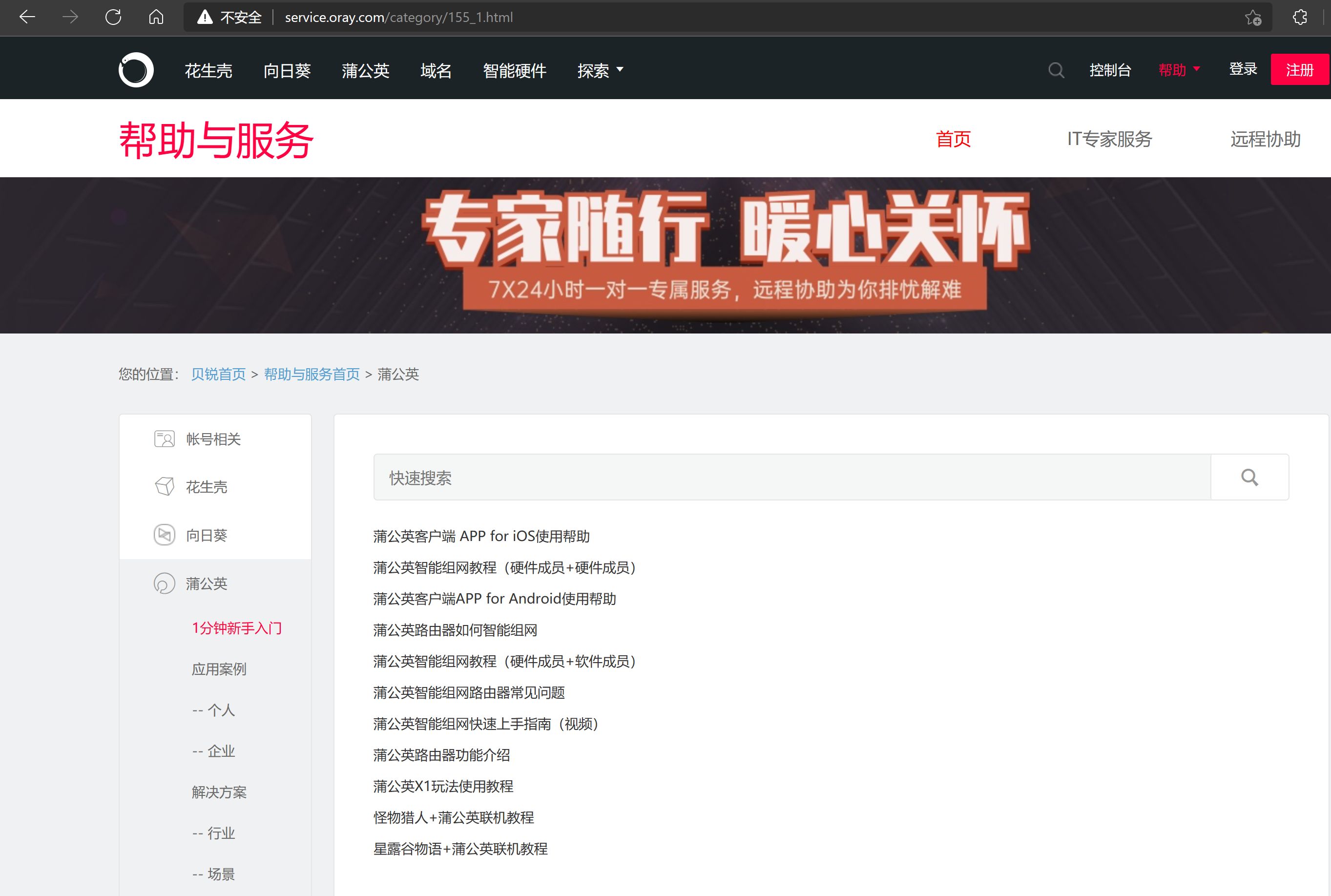1331x896 pixels.
Task: Select the IT专家服务 tab
Action: pos(1109,139)
